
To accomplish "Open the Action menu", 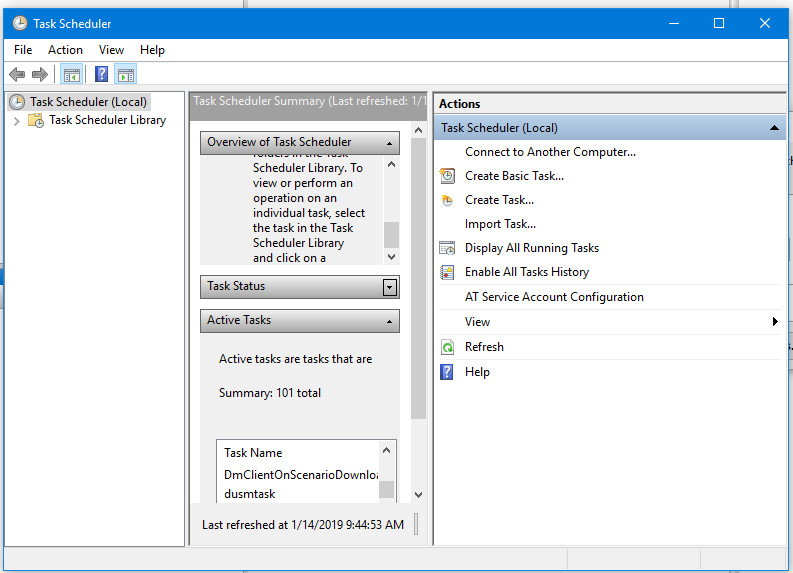I will pos(65,50).
